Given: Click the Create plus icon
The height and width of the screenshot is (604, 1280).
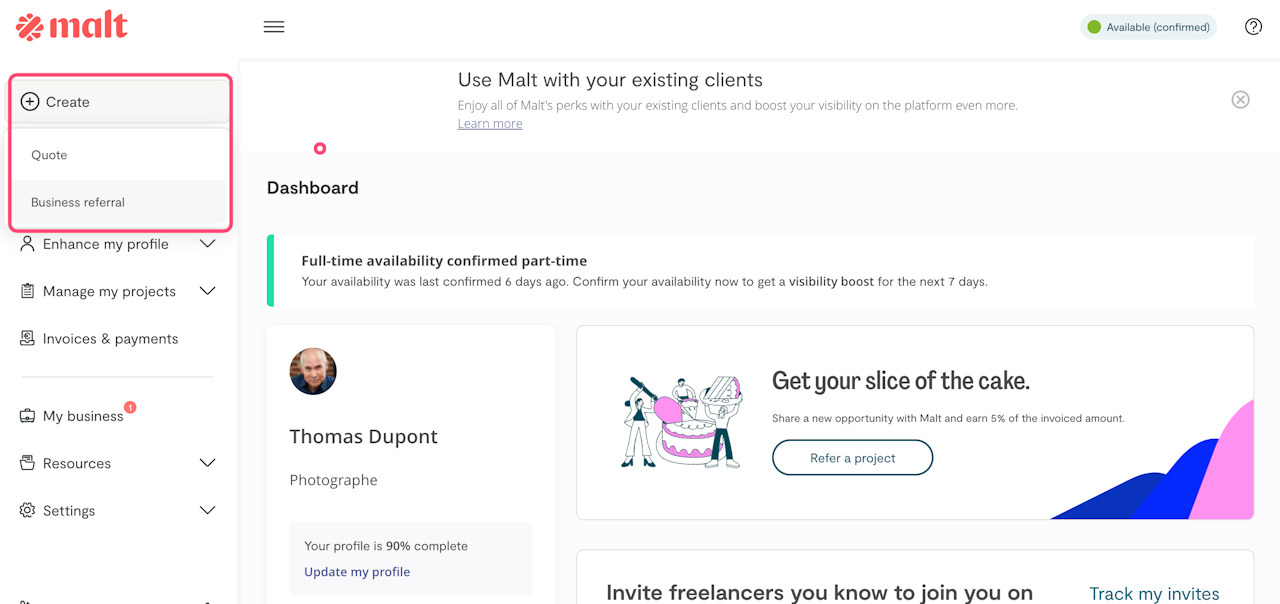Looking at the screenshot, I should click(30, 102).
